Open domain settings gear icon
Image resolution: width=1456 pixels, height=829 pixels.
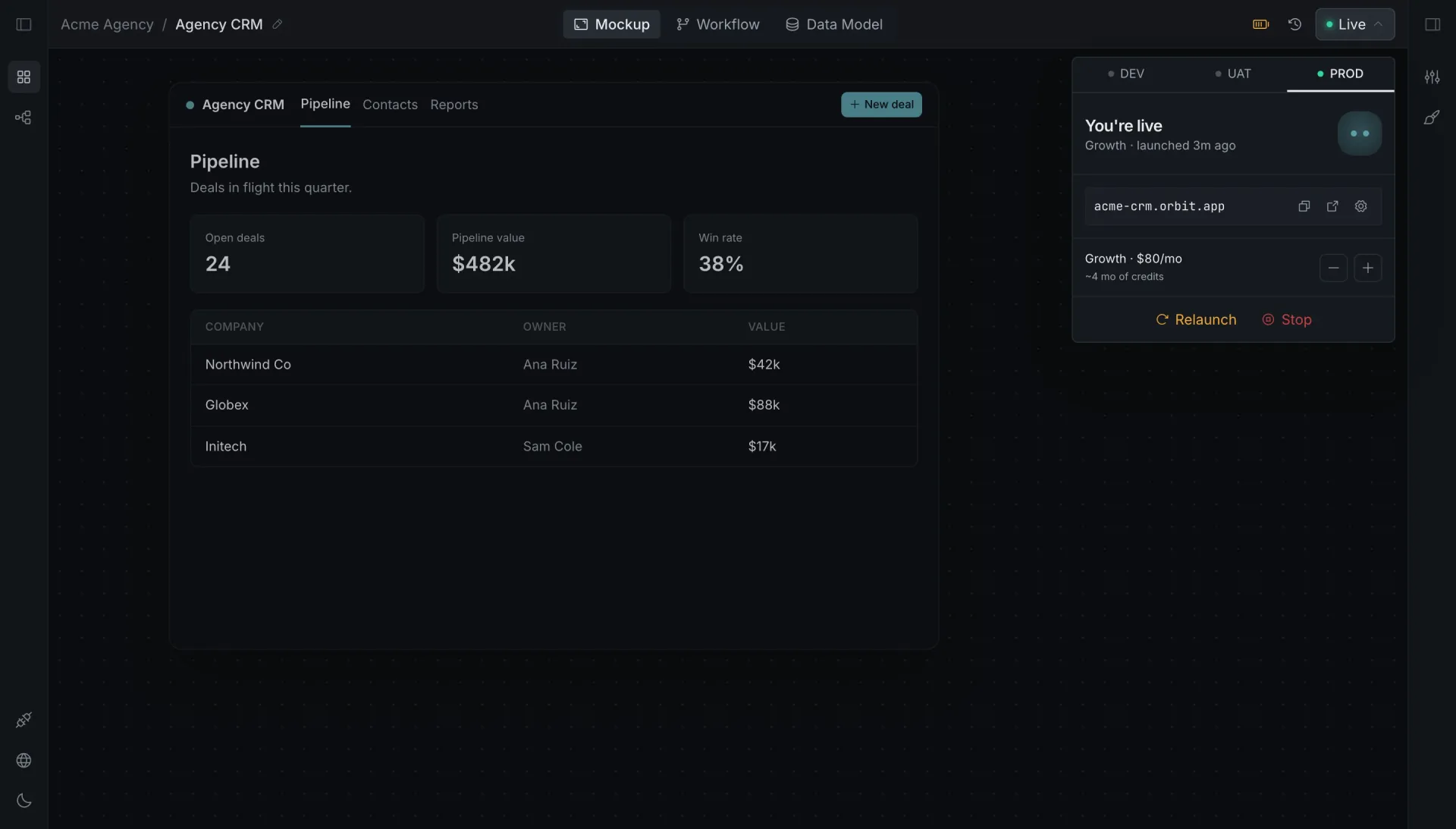coord(1361,206)
